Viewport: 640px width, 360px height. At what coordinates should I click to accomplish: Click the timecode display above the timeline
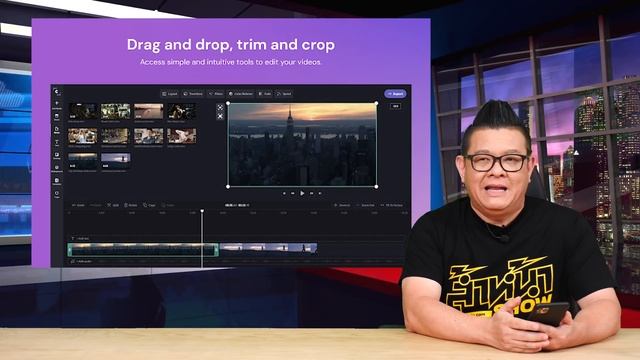coord(237,205)
